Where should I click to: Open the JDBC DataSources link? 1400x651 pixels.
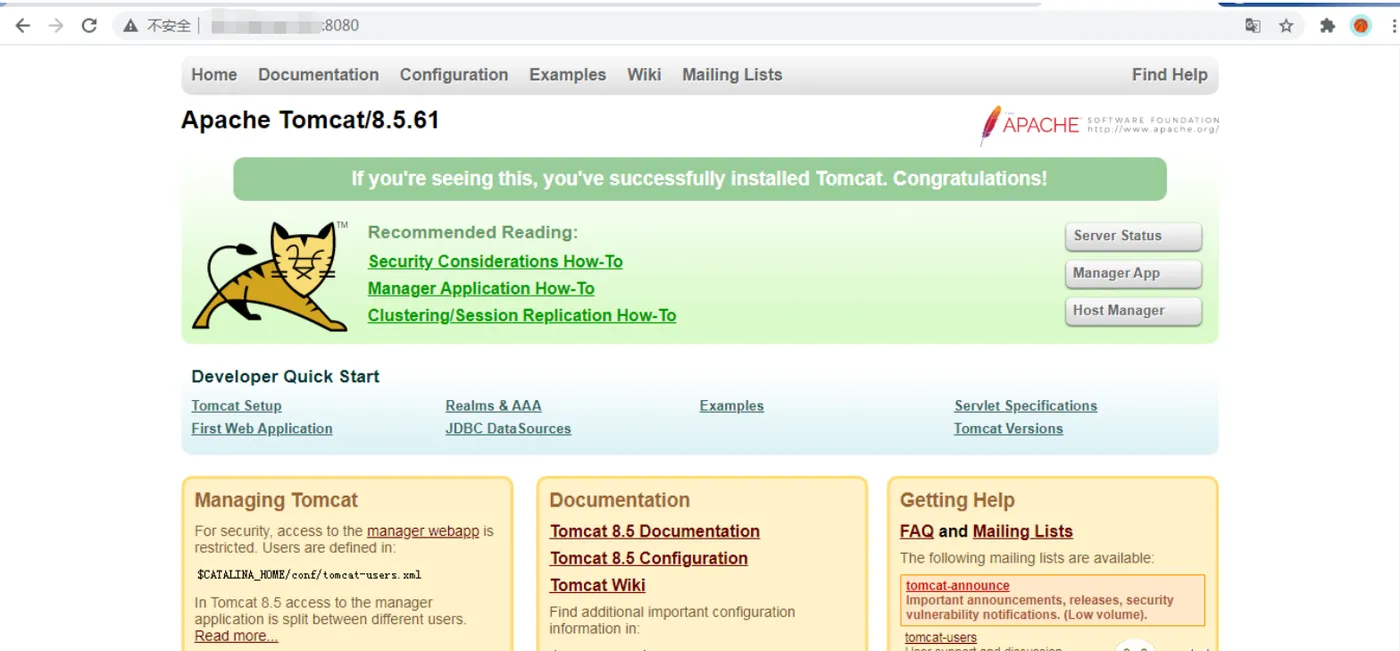coord(508,429)
